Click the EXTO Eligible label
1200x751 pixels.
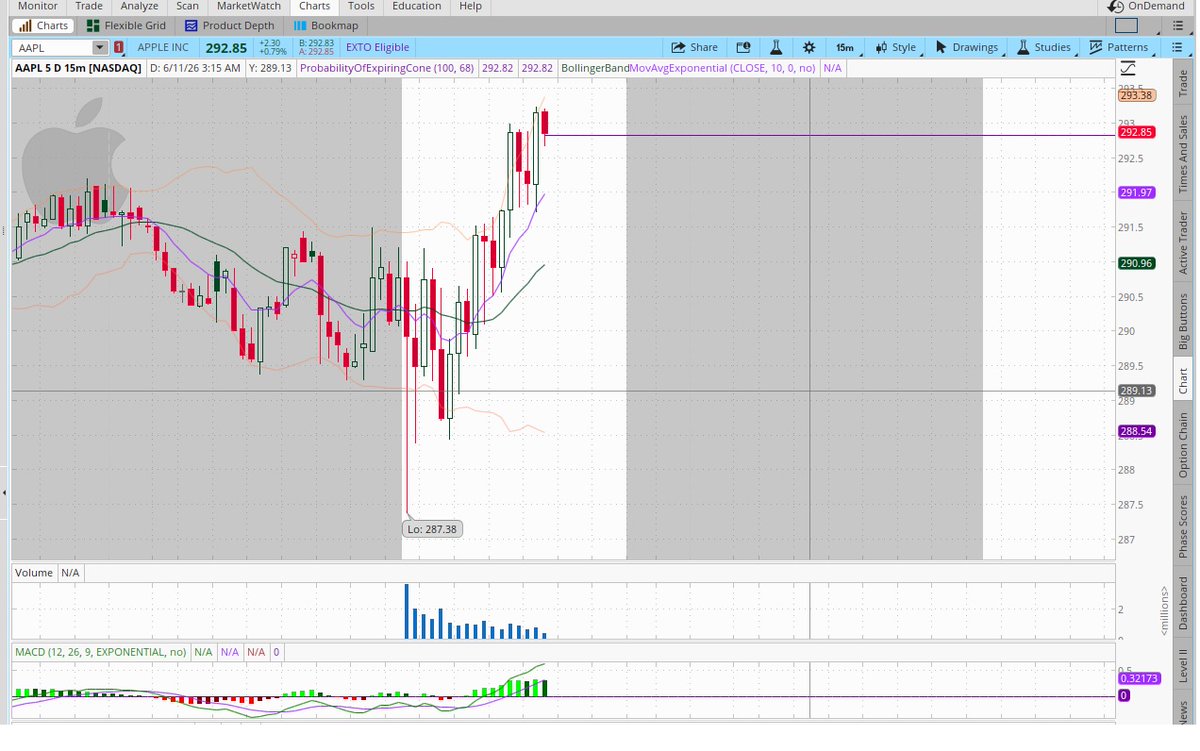pos(377,47)
